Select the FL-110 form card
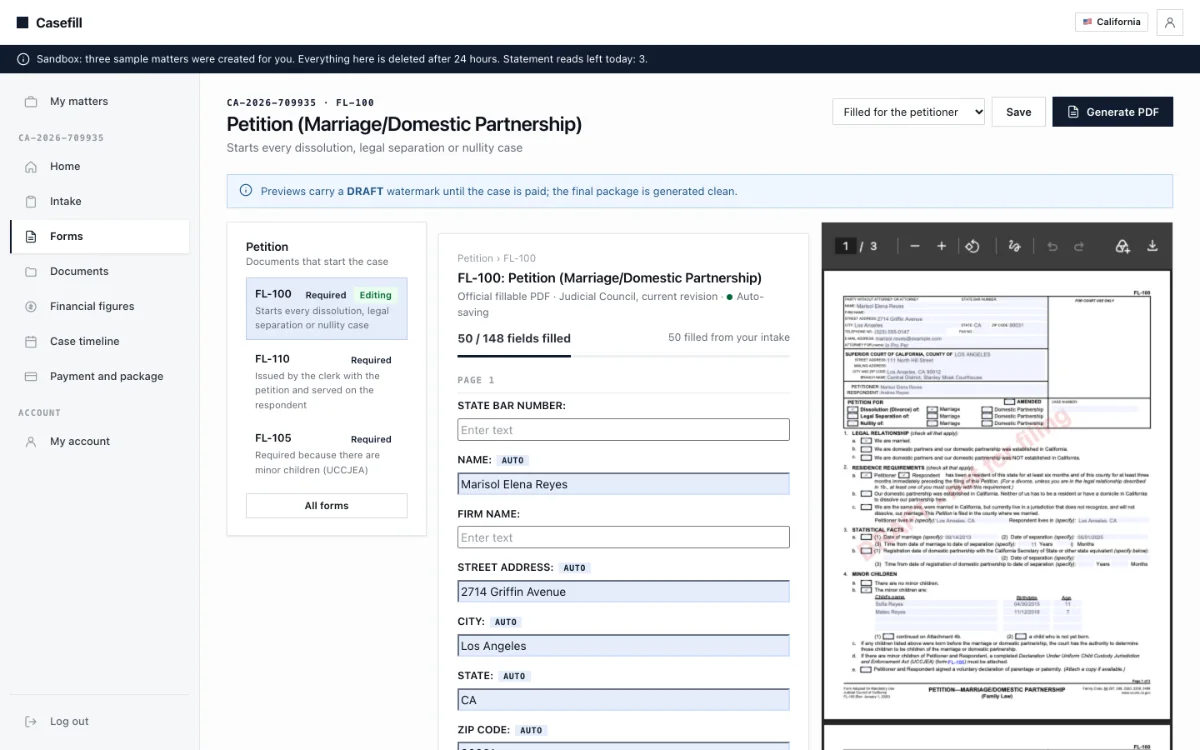 coord(327,382)
